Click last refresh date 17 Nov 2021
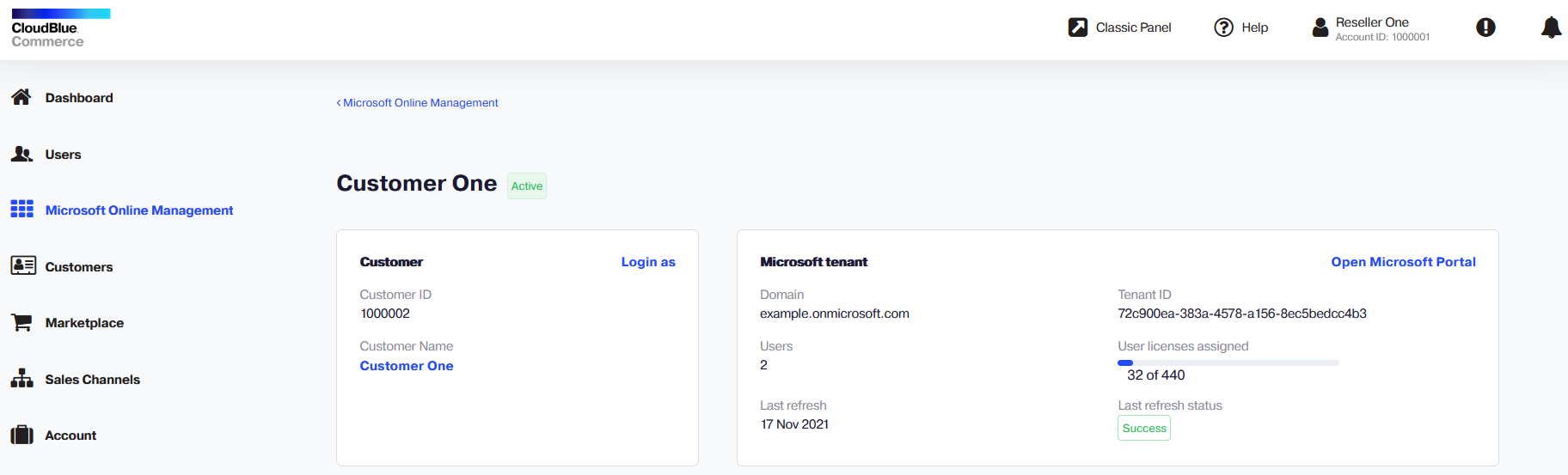This screenshot has height=475, width=1568. point(795,424)
